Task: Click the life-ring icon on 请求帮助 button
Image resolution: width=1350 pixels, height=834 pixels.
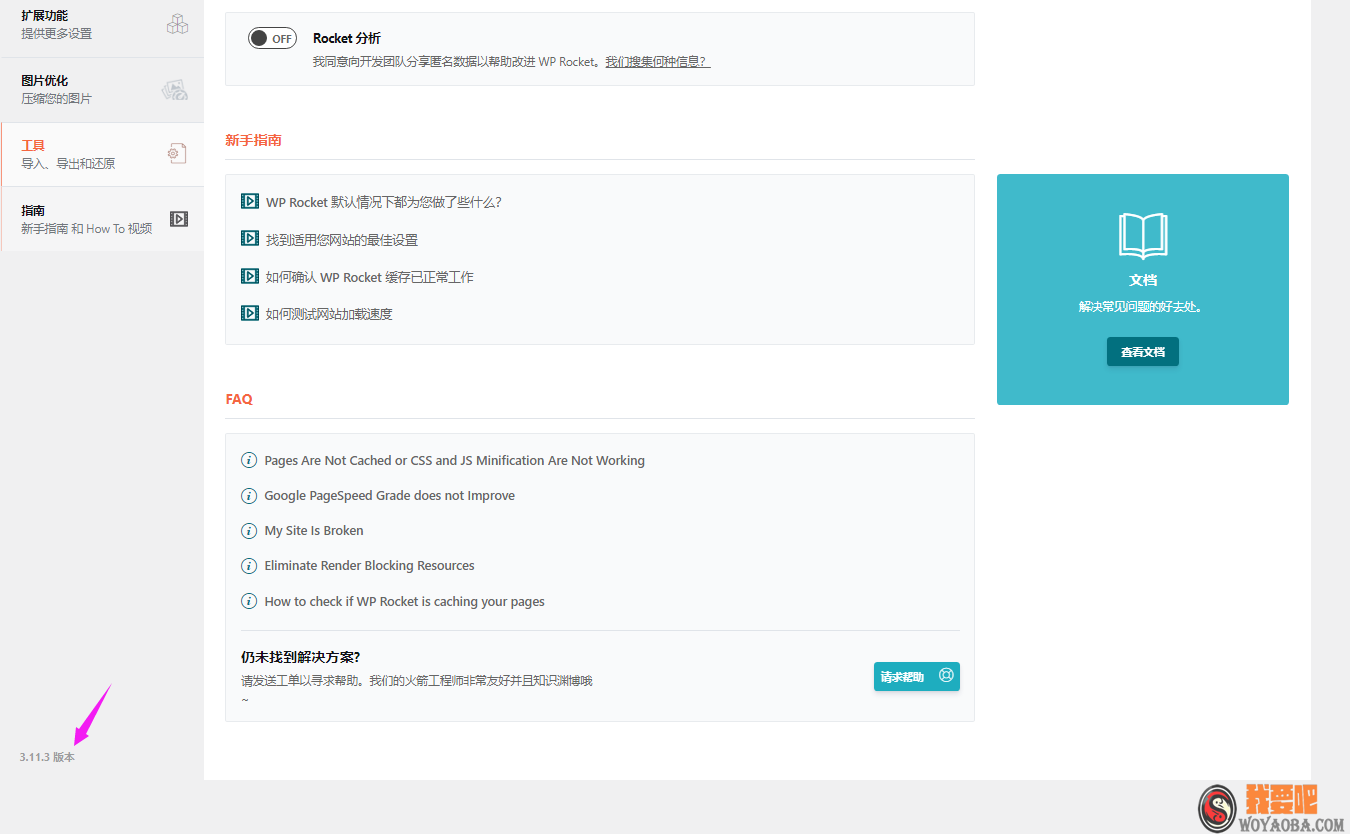Action: pyautogui.click(x=944, y=676)
